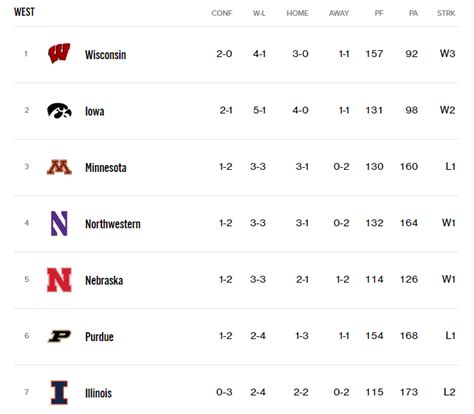Select the Nebraska team name
Screen dimensions: 474x414
104,280
